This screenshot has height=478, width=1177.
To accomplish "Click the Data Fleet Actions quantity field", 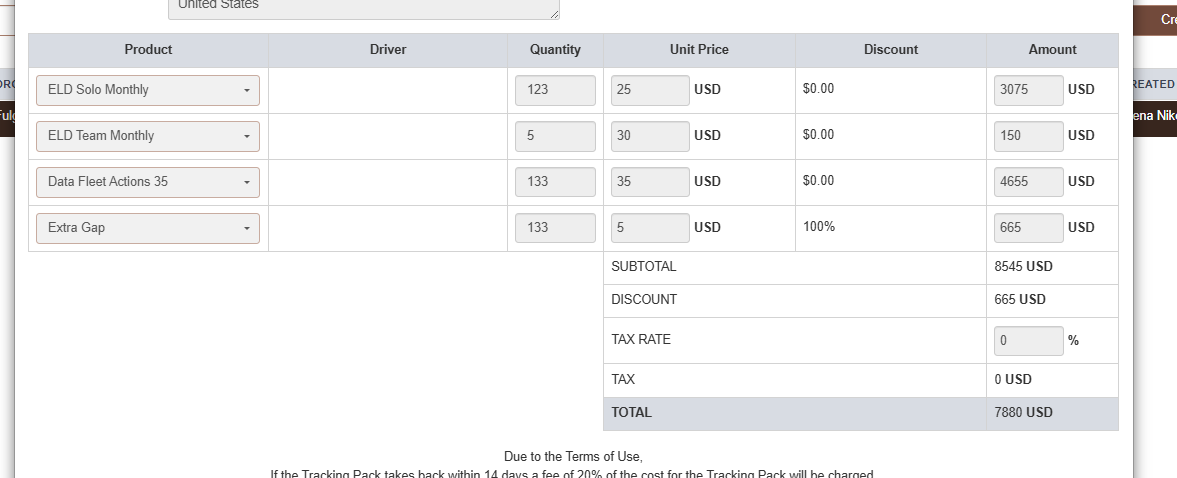I will point(555,182).
